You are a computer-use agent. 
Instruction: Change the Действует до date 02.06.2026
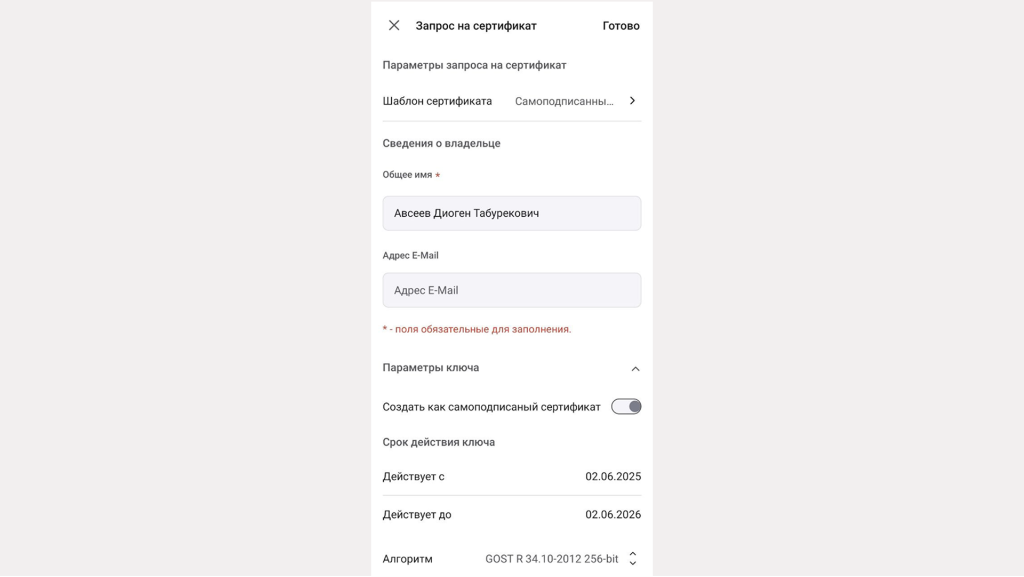coord(613,514)
